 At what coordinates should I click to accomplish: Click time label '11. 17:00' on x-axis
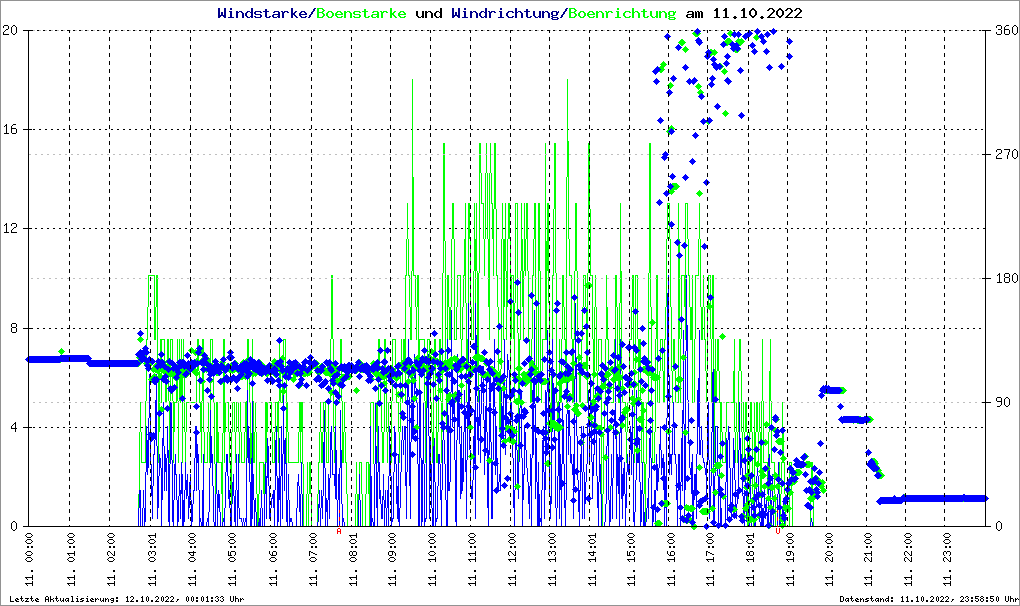(709, 560)
